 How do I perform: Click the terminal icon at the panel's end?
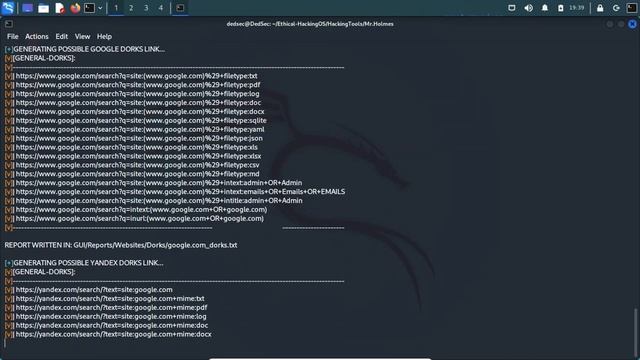[631, 8]
